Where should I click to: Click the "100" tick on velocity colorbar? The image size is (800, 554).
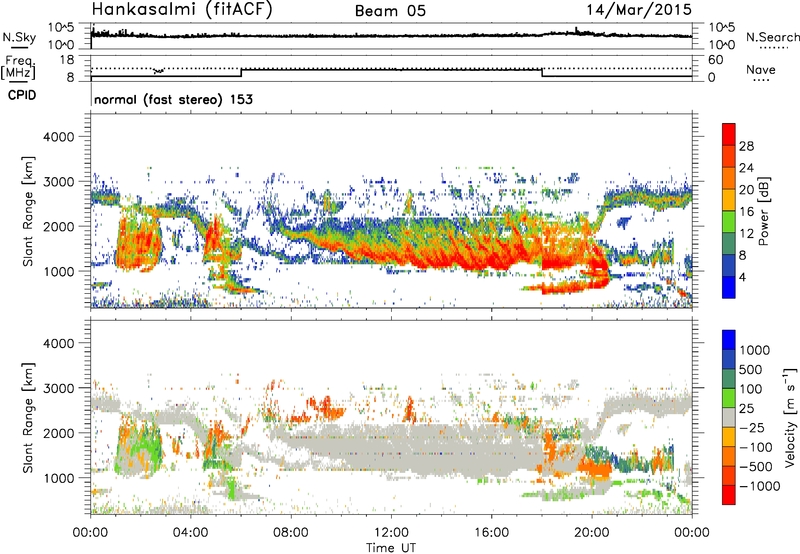[751, 389]
